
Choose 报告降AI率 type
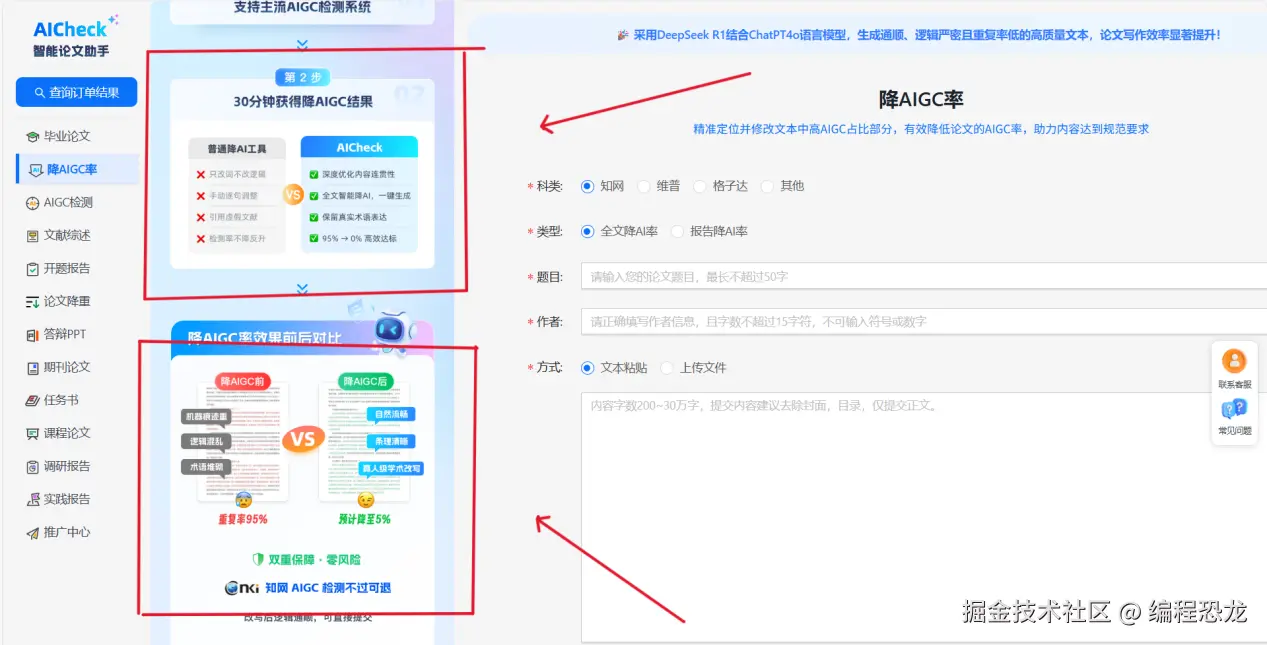(677, 231)
